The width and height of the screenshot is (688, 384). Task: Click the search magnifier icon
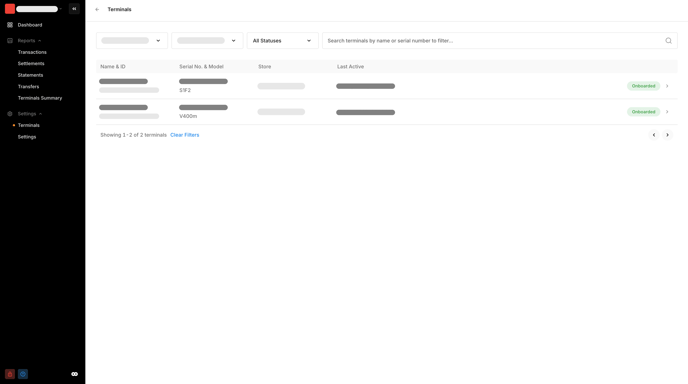668,41
